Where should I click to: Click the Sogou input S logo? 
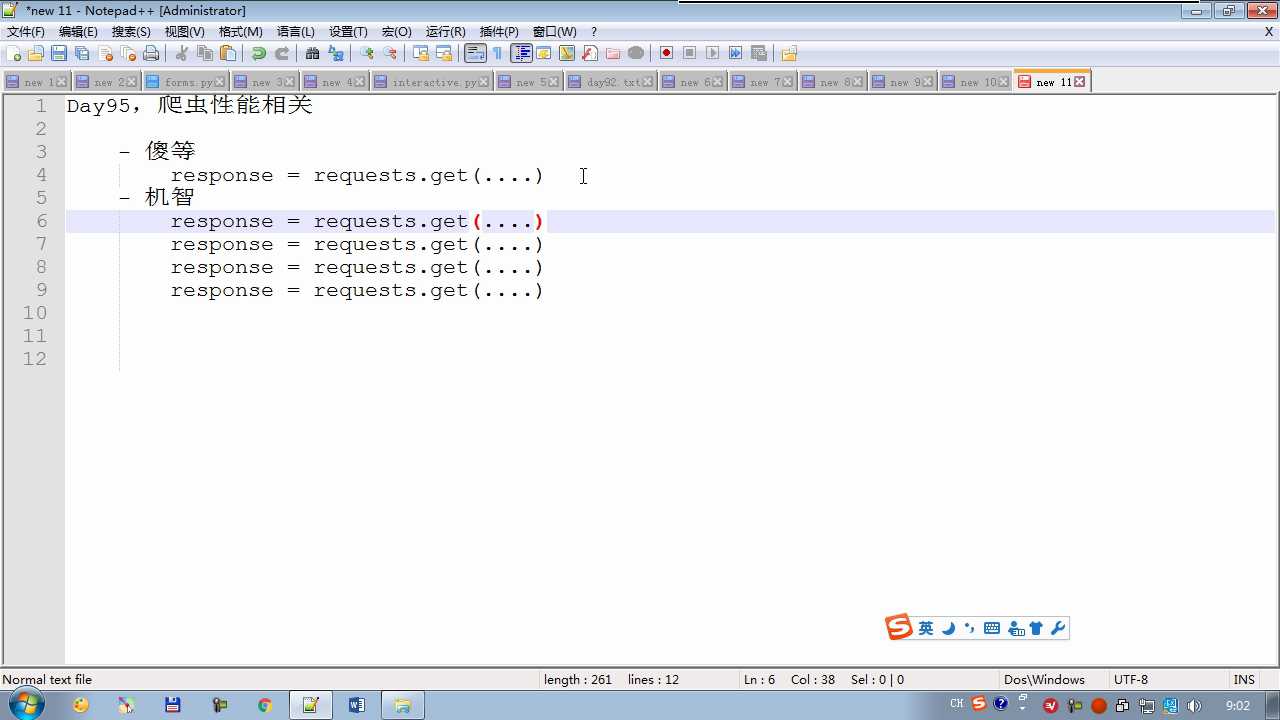click(x=899, y=627)
